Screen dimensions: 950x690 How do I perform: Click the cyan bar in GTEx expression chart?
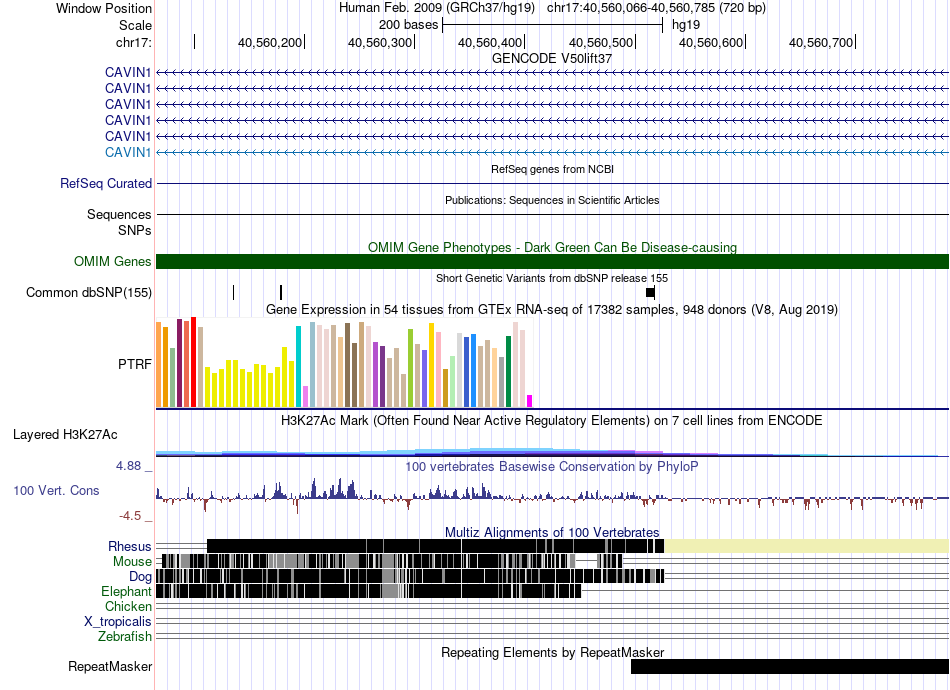tap(298, 367)
